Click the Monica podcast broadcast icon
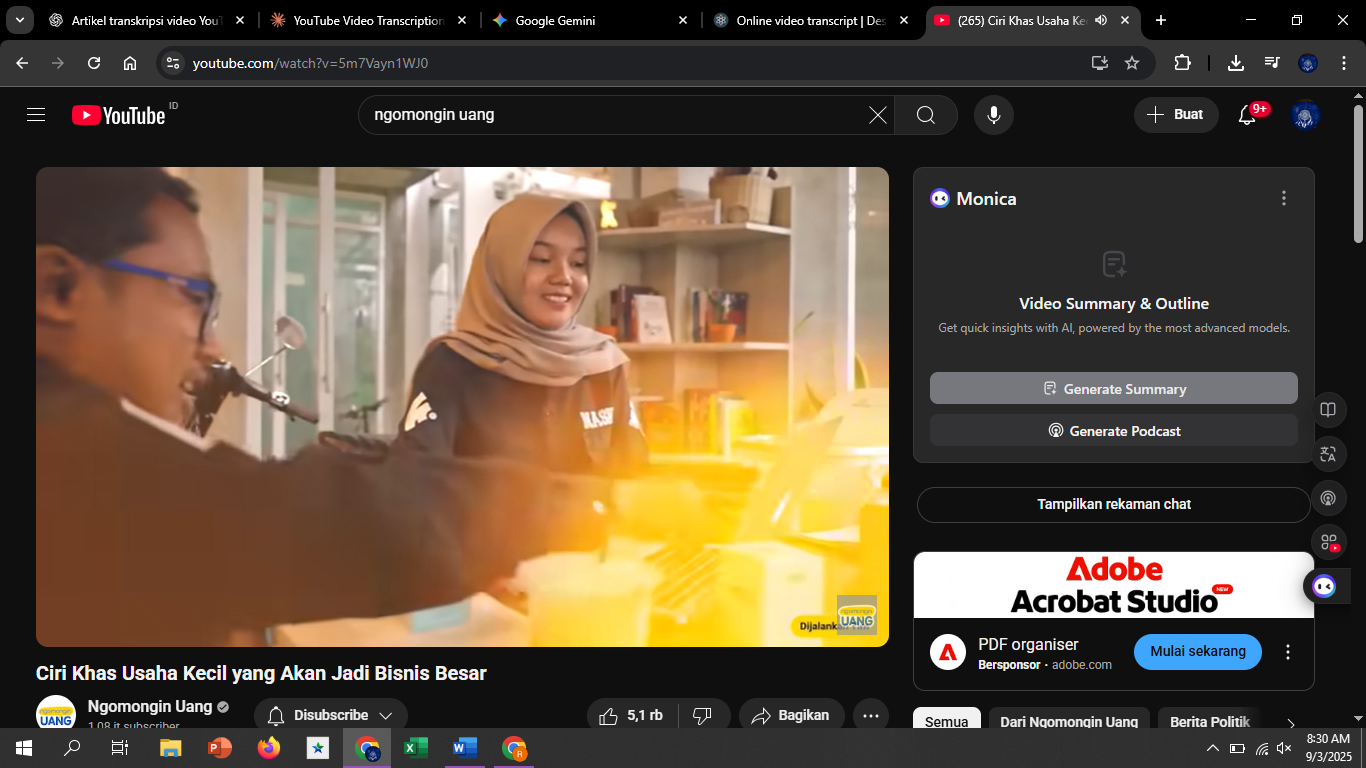This screenshot has height=768, width=1366. click(1329, 497)
